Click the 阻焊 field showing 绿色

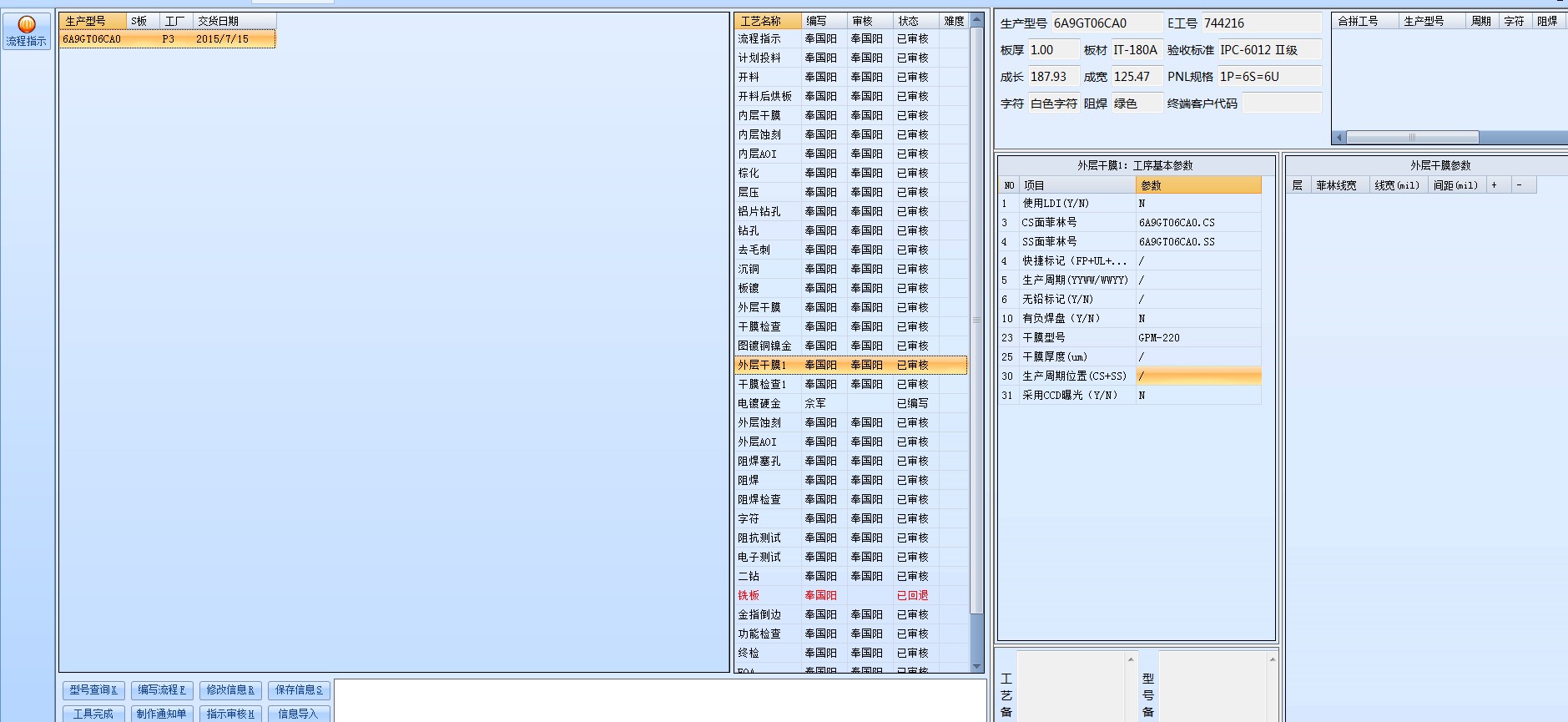click(x=1137, y=104)
